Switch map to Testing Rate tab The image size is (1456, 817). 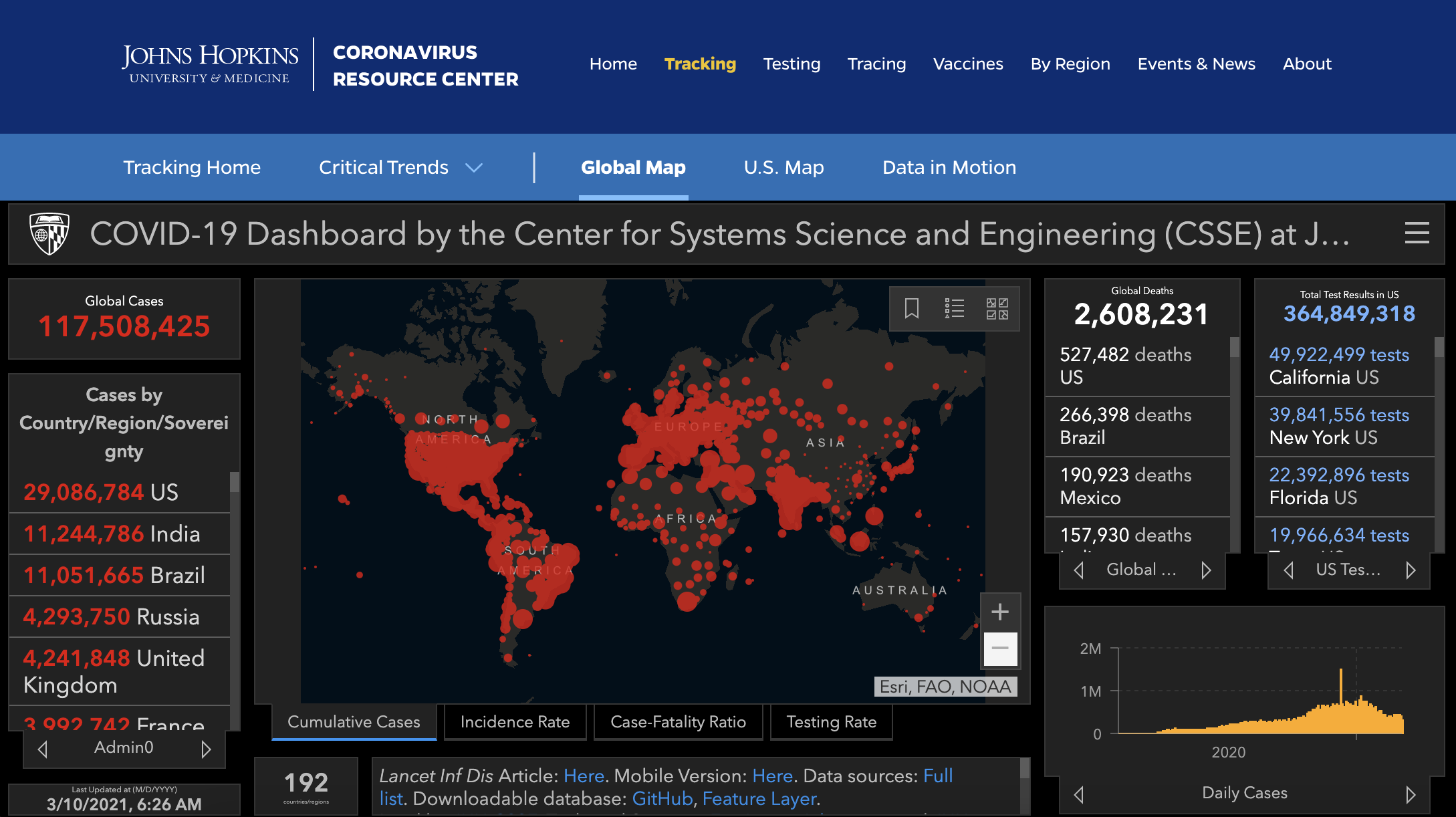tap(831, 722)
